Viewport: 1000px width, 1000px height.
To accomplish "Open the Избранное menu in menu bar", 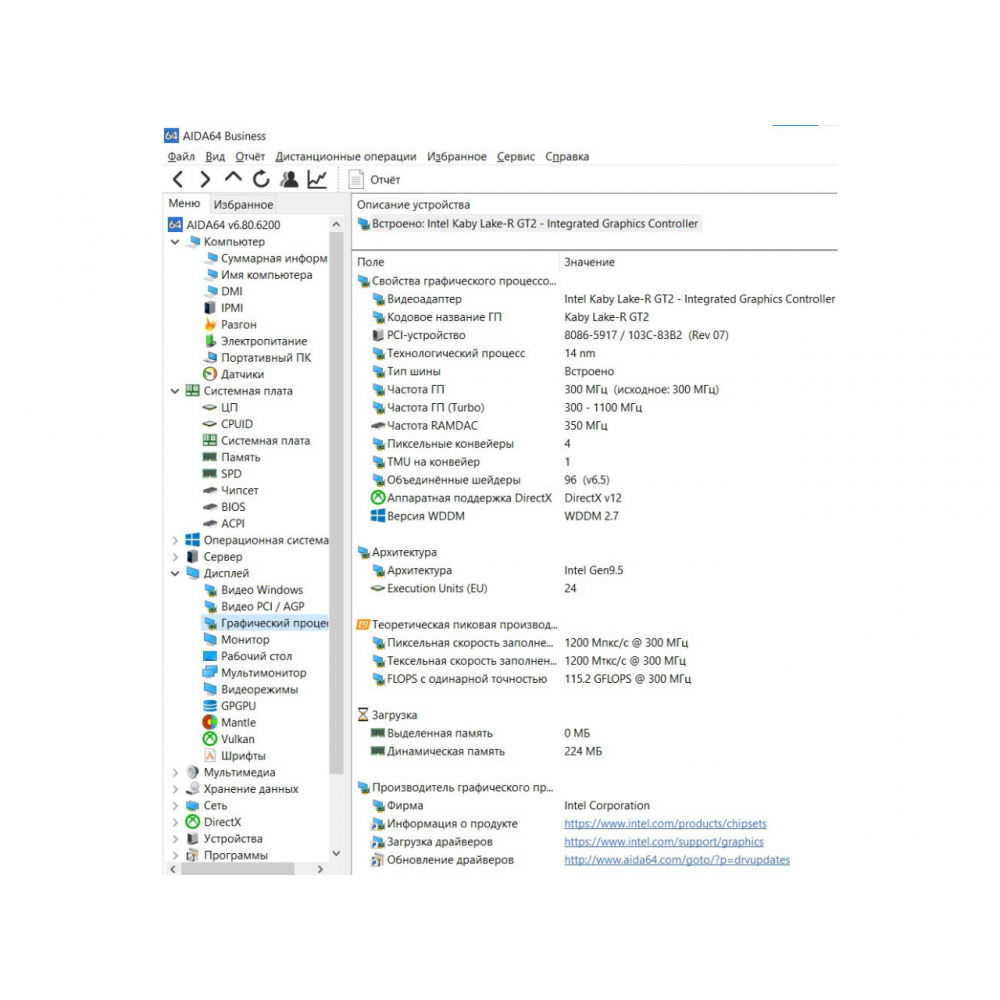I will [x=457, y=156].
